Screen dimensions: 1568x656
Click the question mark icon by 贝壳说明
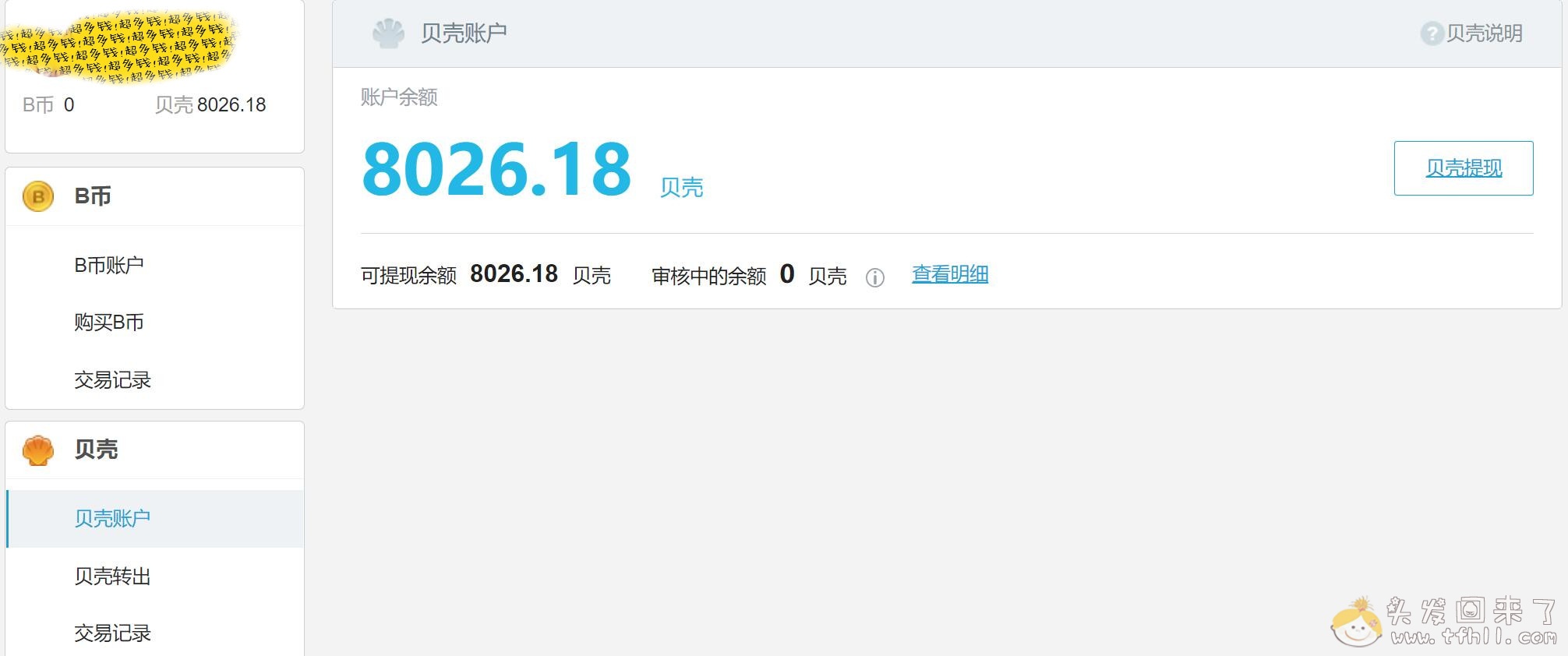(x=1432, y=34)
